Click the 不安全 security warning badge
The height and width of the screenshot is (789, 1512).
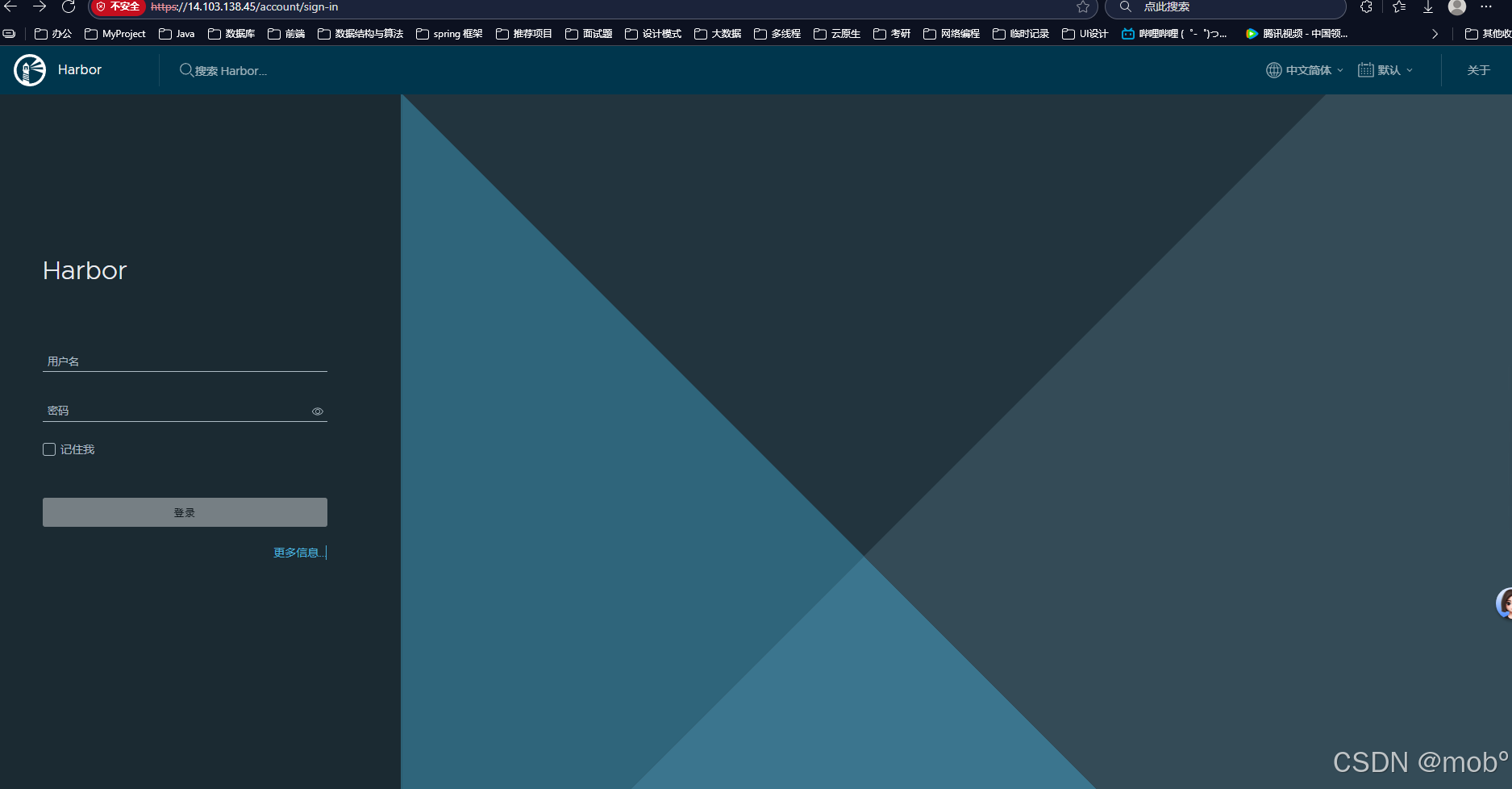pyautogui.click(x=118, y=6)
